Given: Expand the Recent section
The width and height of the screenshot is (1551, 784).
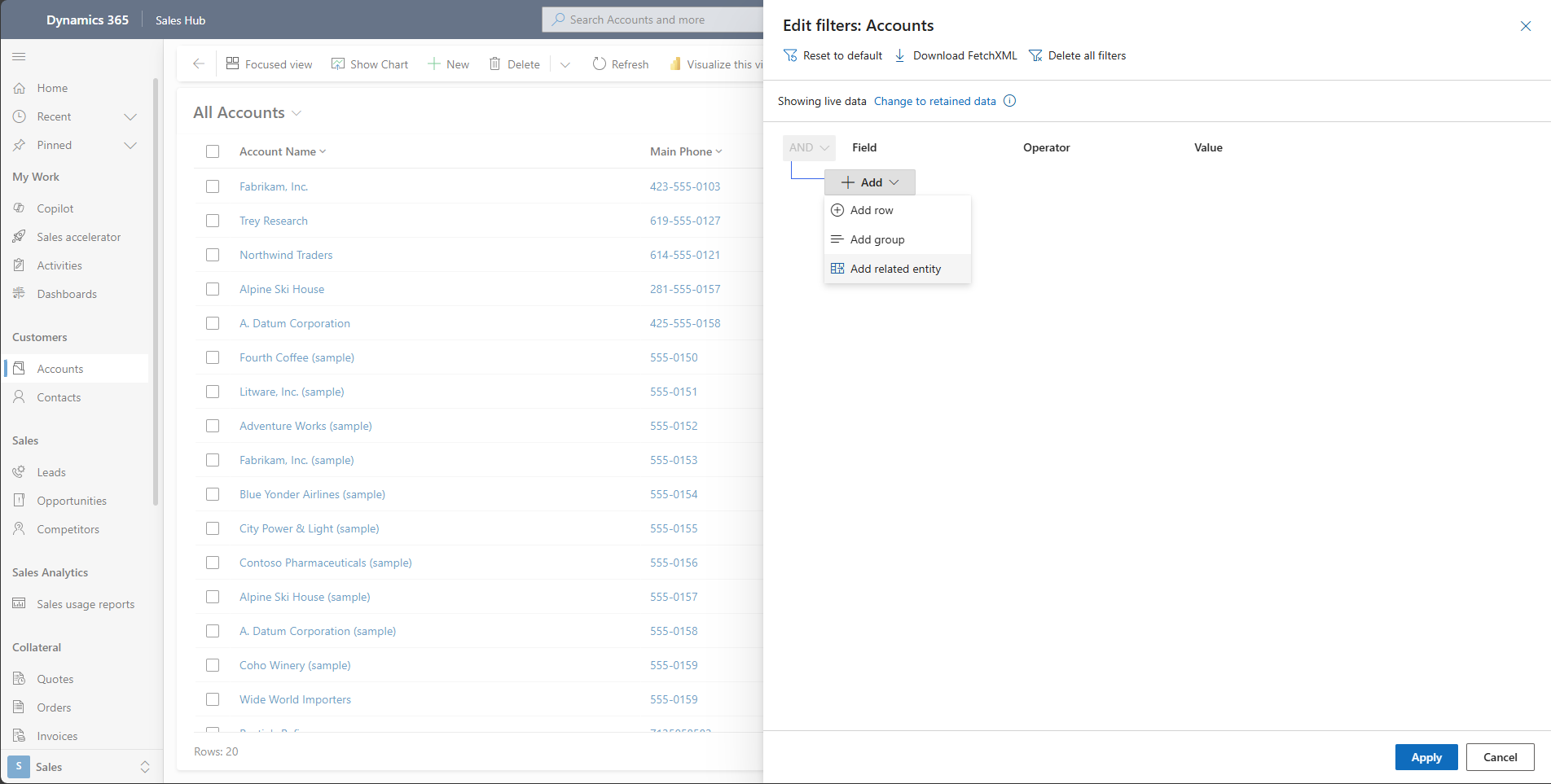Looking at the screenshot, I should [130, 116].
